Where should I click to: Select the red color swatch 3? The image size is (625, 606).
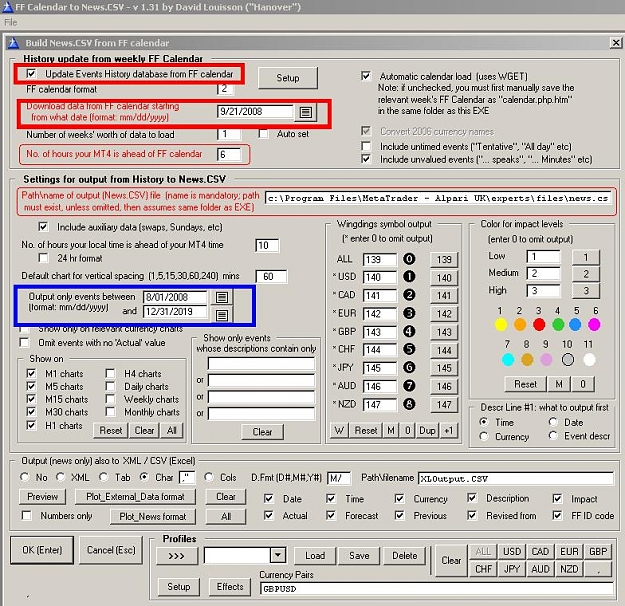pos(539,325)
